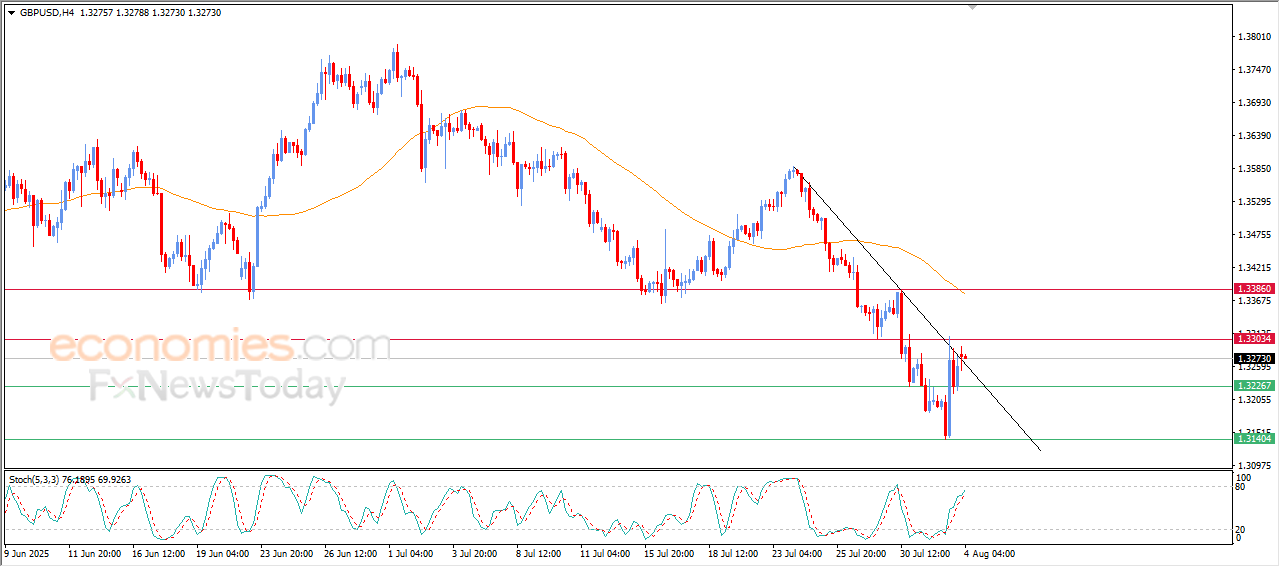Click the 8 Jul 12:00 time label
The width and height of the screenshot is (1280, 567).
tap(539, 552)
